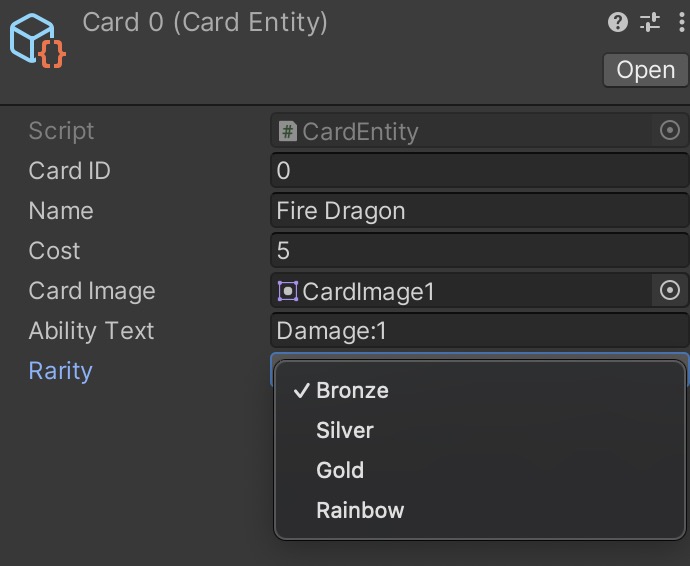Click the sprite icon beside CardImage1
Image resolution: width=690 pixels, height=566 pixels.
288,291
